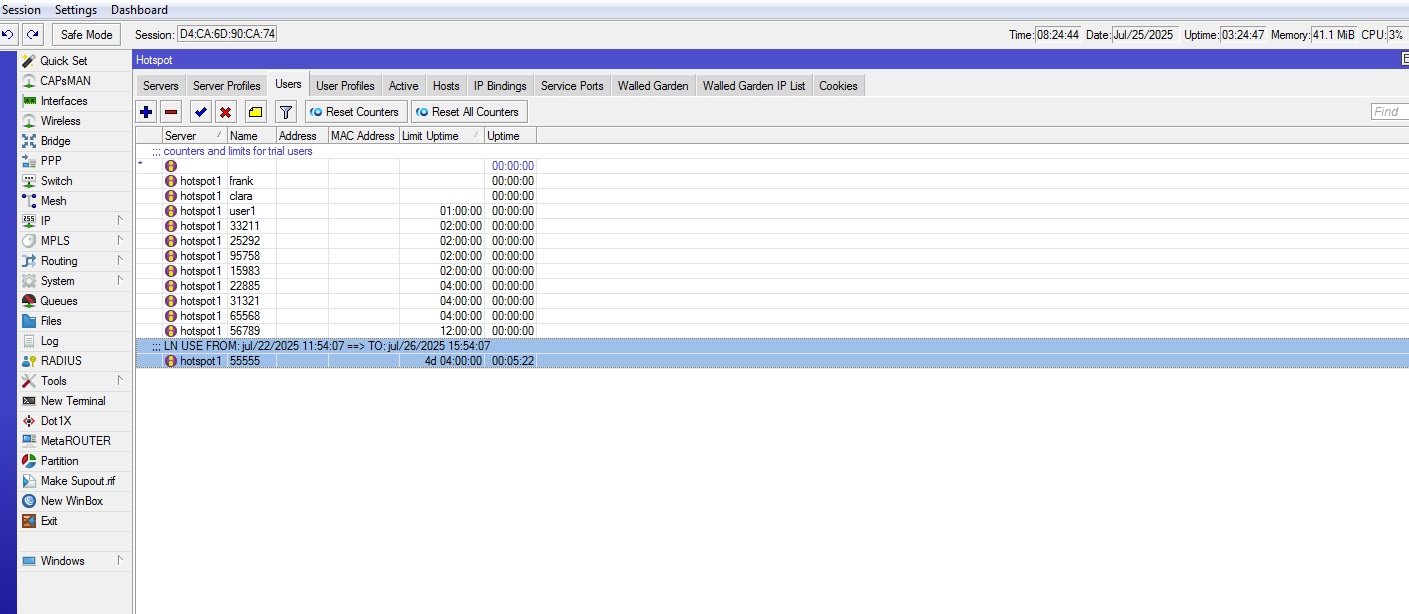Open New Terminal in the sidebar
1409x614 pixels.
pyautogui.click(x=75, y=401)
